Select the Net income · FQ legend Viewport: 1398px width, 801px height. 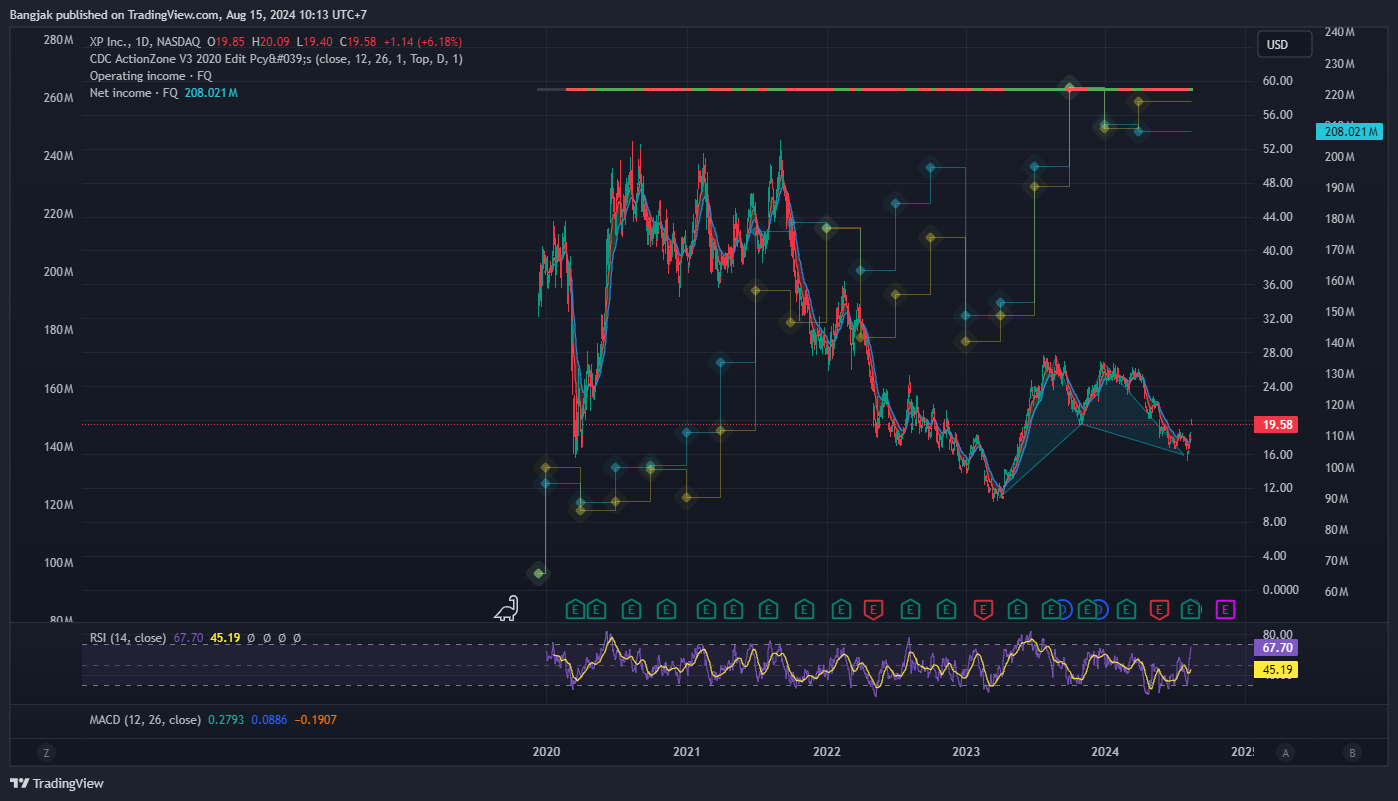click(x=133, y=93)
